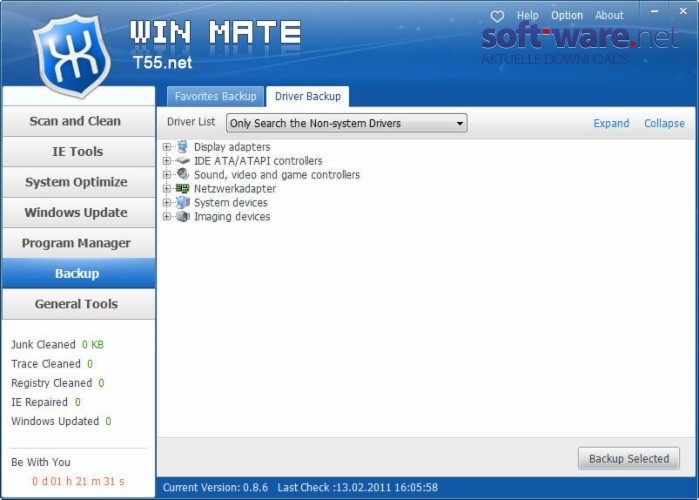Click the Expand link
The width and height of the screenshot is (699, 500).
(x=611, y=123)
